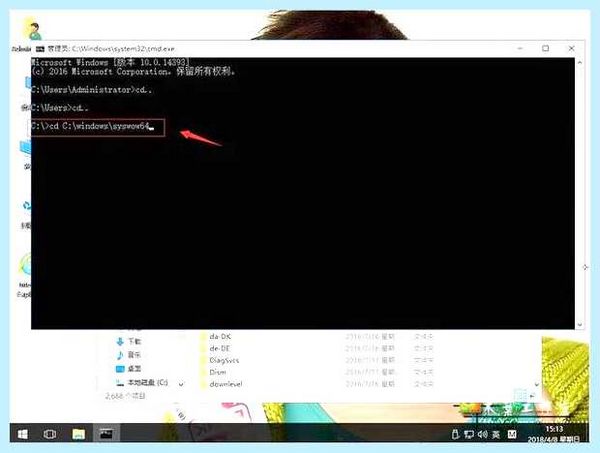Click the Microsoft Windows version line

(110, 62)
